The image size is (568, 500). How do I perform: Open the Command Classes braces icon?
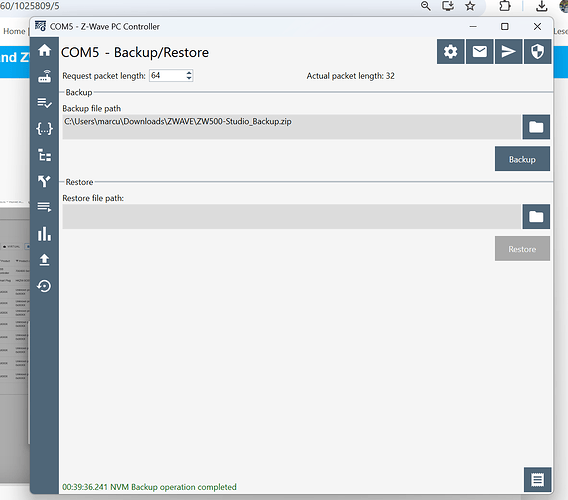[x=45, y=129]
